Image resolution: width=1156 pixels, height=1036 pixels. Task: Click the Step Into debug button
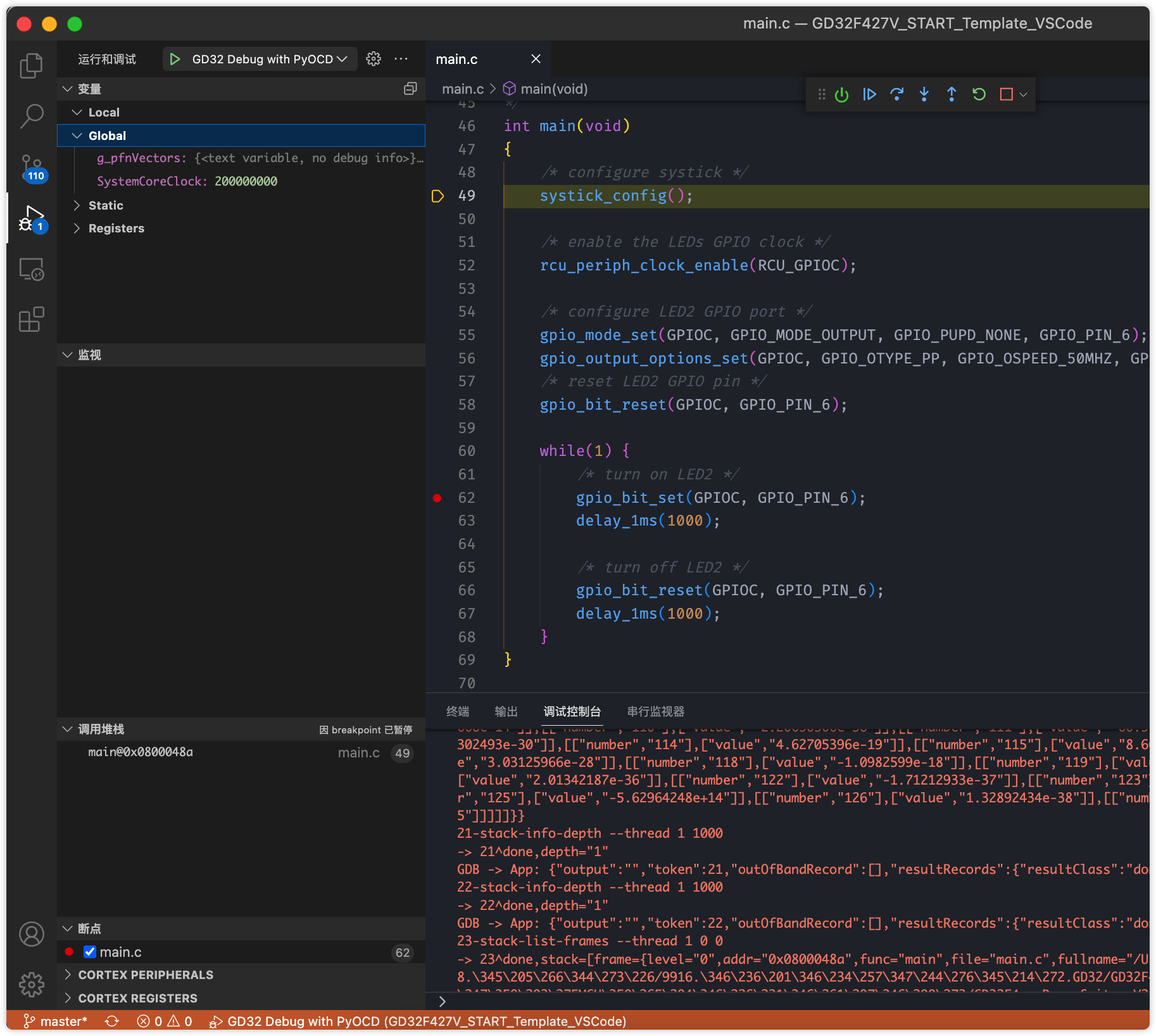pos(924,94)
